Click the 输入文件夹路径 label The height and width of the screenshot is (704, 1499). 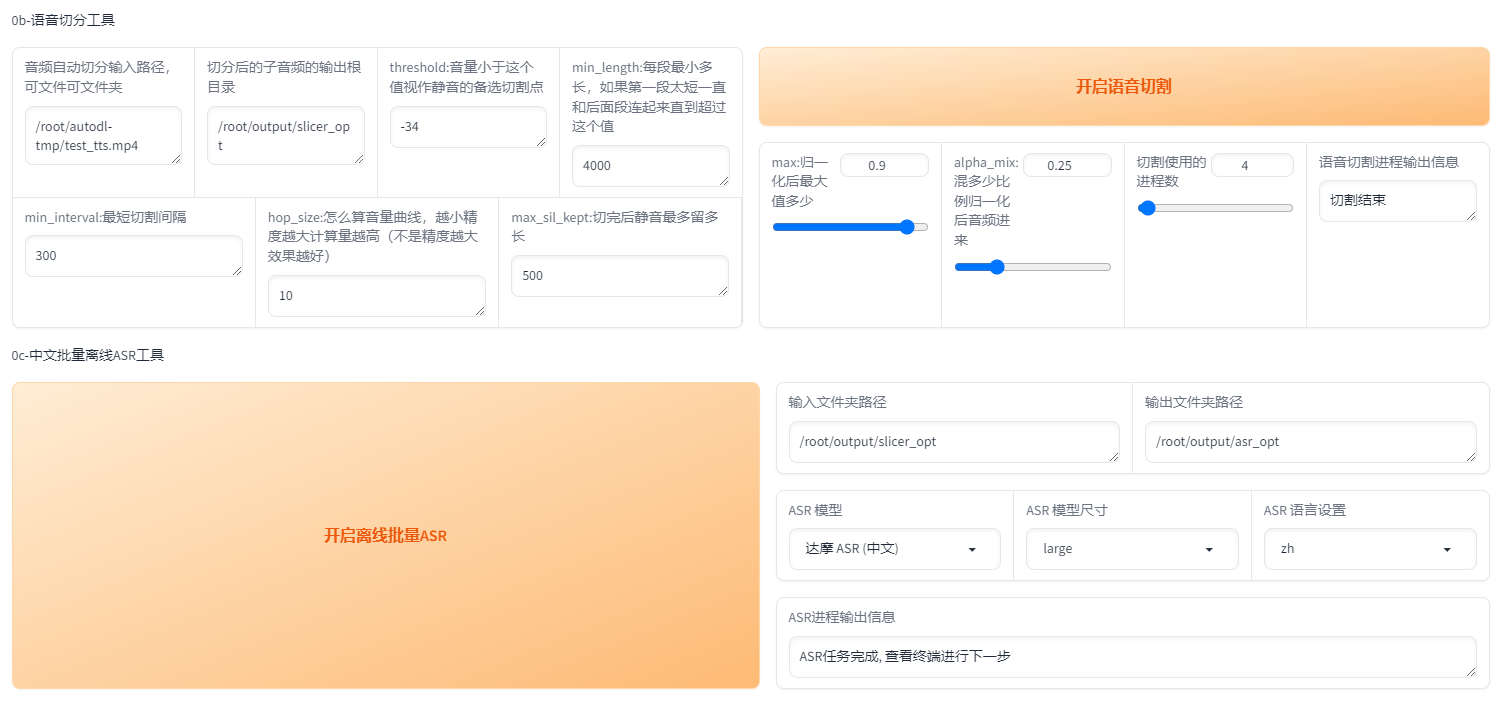click(838, 402)
